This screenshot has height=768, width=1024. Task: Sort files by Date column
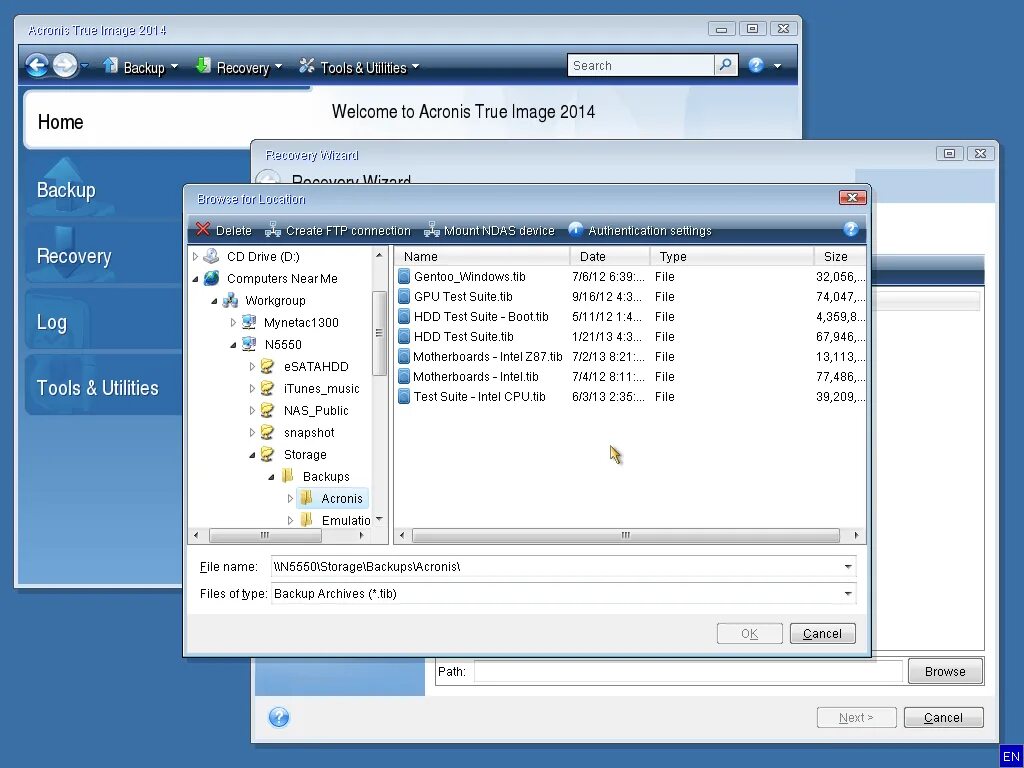pyautogui.click(x=610, y=257)
